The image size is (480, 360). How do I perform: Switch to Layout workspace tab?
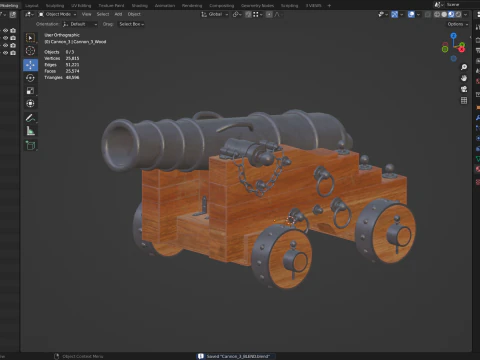pos(32,5)
